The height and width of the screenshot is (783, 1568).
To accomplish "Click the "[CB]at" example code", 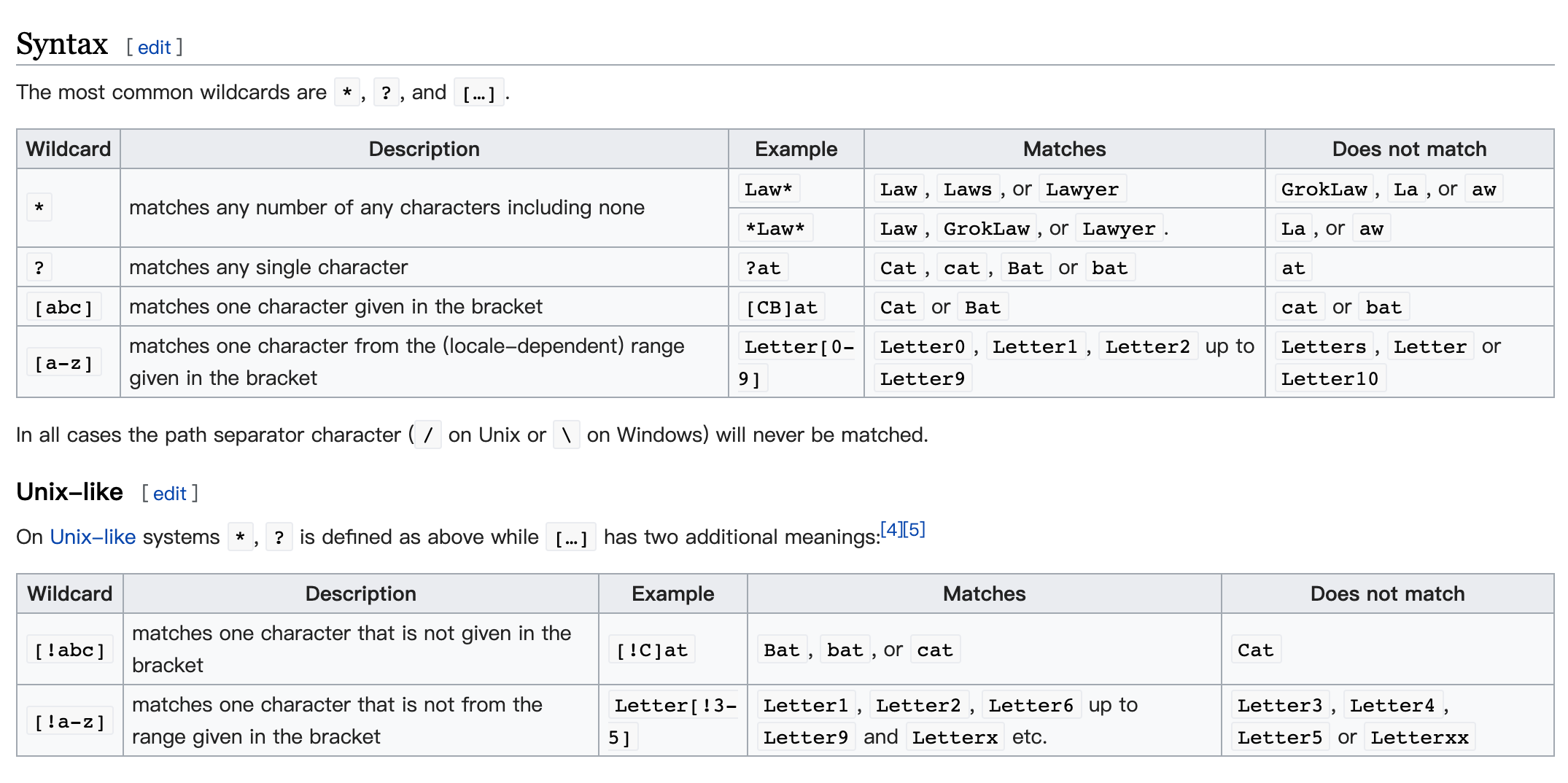I will (781, 308).
